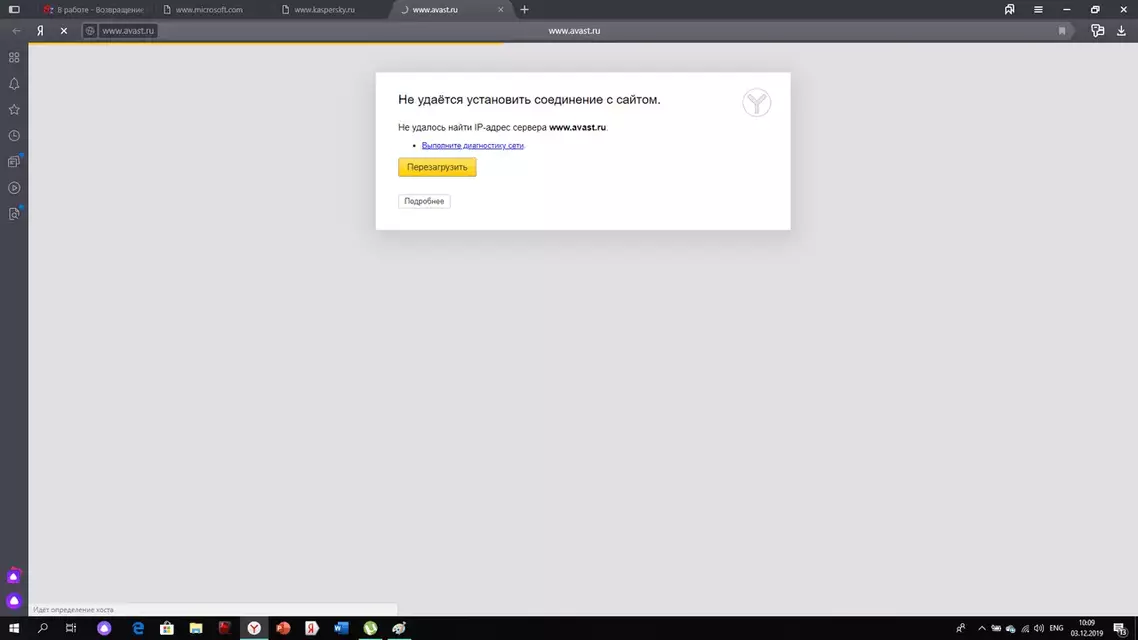Open Microsoft Store from taskbar

(167, 628)
